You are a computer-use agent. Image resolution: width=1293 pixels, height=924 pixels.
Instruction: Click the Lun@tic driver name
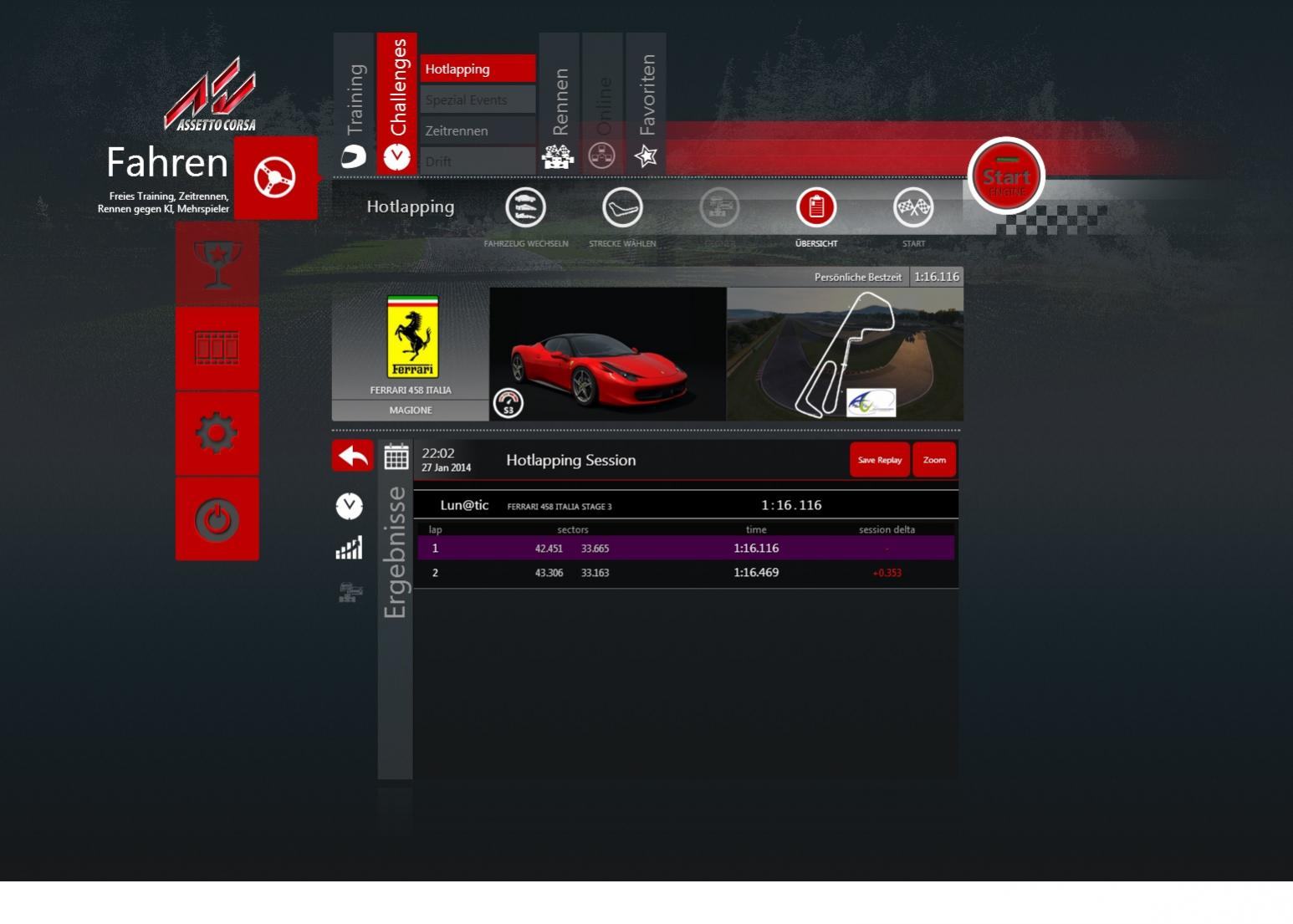click(x=464, y=505)
